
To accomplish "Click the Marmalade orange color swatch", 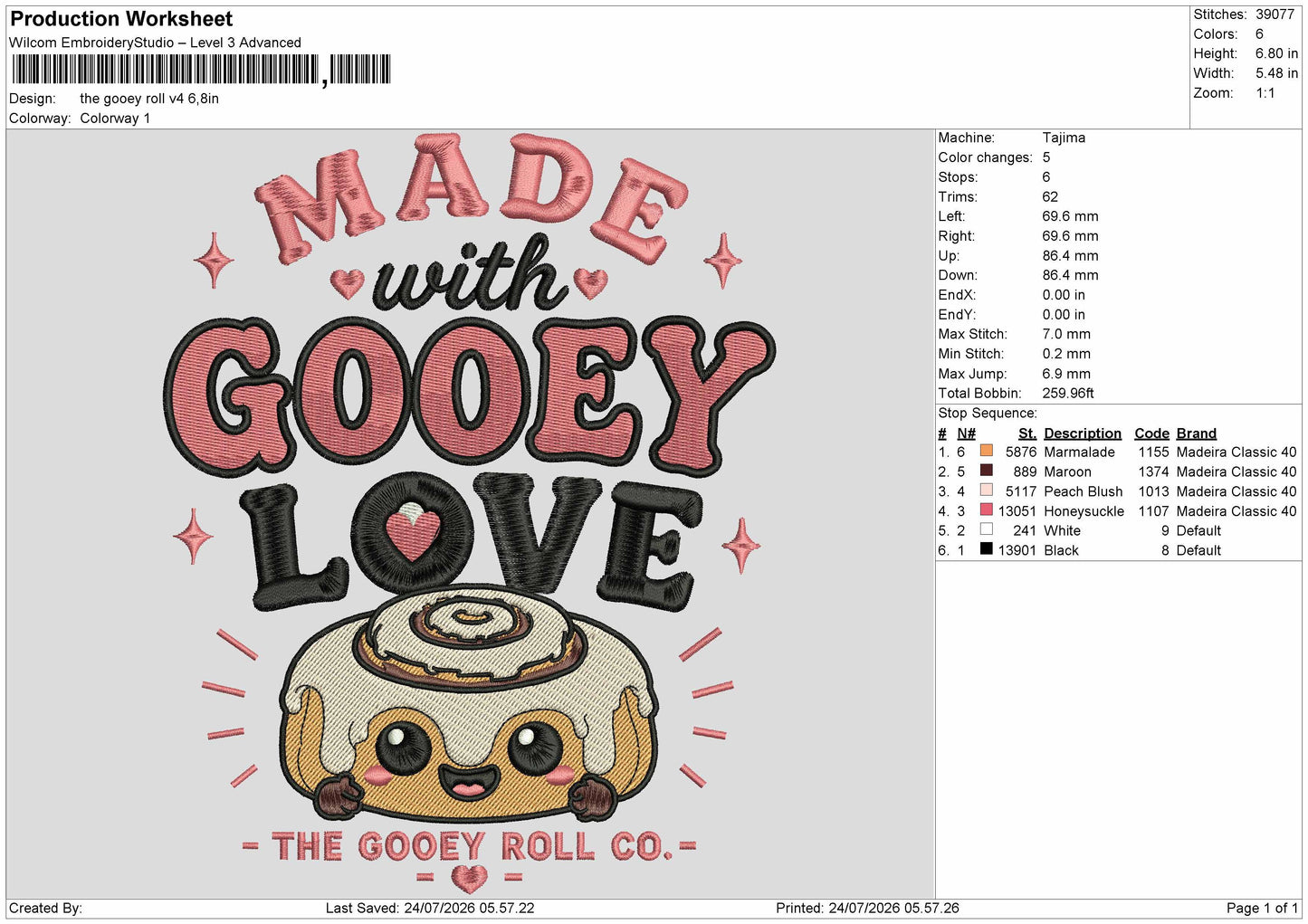I will (987, 451).
